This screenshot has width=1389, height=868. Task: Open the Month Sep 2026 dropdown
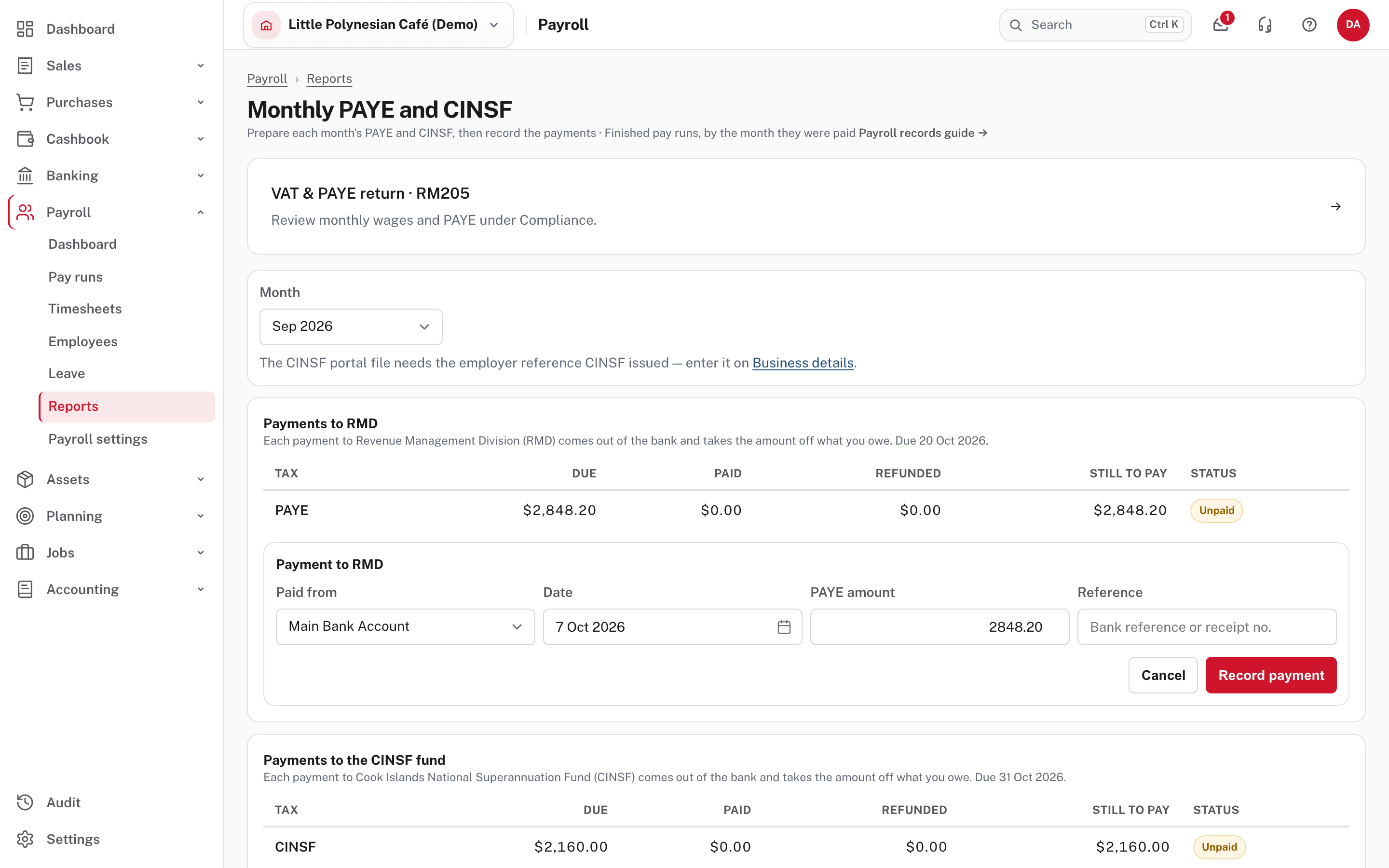click(351, 326)
